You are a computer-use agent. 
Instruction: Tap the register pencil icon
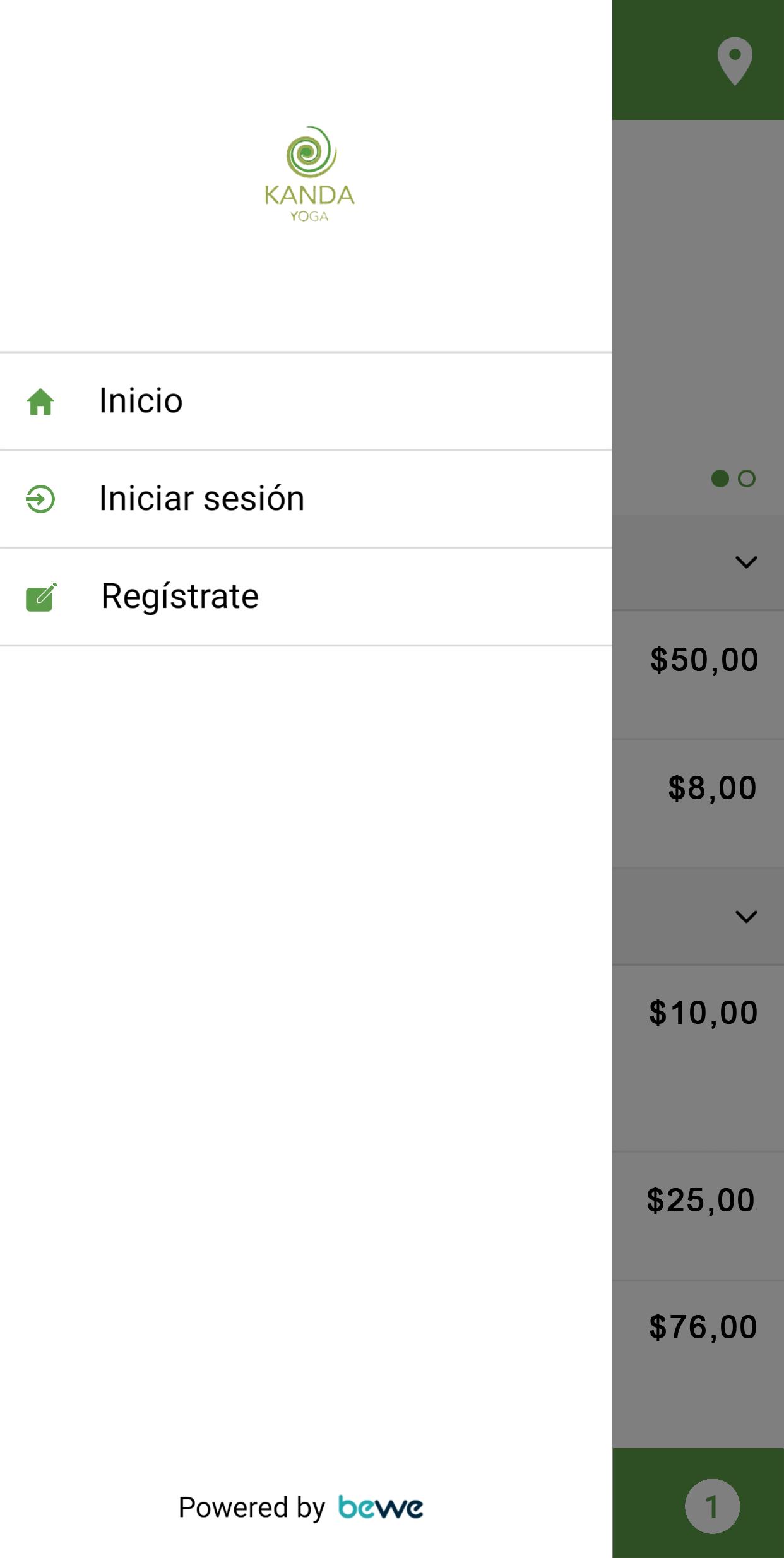click(41, 597)
